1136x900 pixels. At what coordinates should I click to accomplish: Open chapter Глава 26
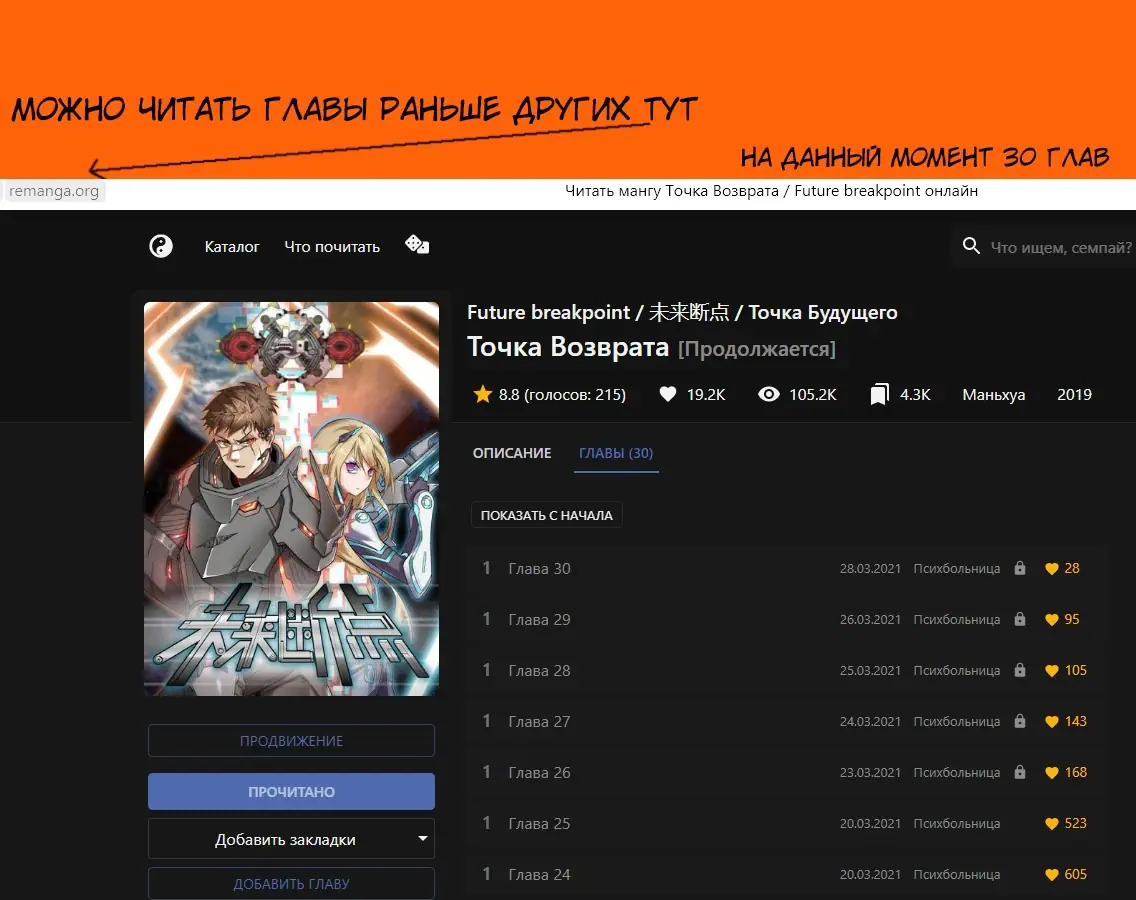539,773
